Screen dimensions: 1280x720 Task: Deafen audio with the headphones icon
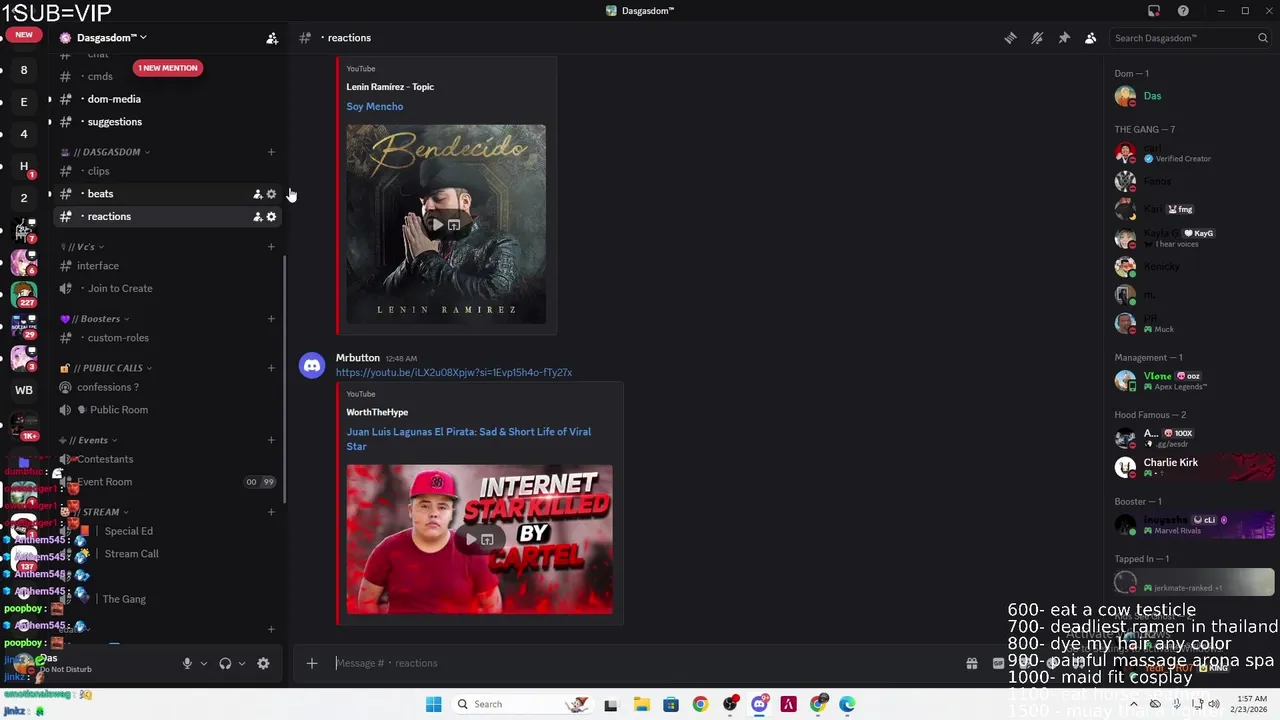click(225, 663)
